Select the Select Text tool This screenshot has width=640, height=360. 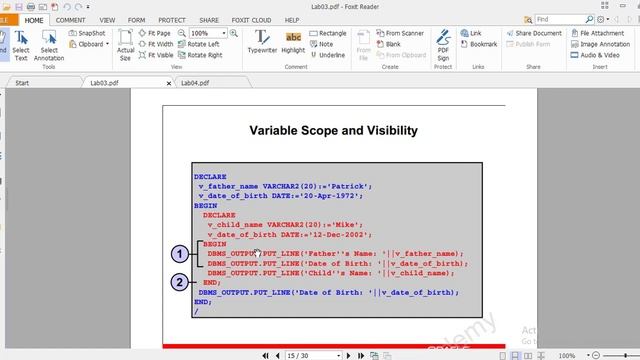[21, 45]
